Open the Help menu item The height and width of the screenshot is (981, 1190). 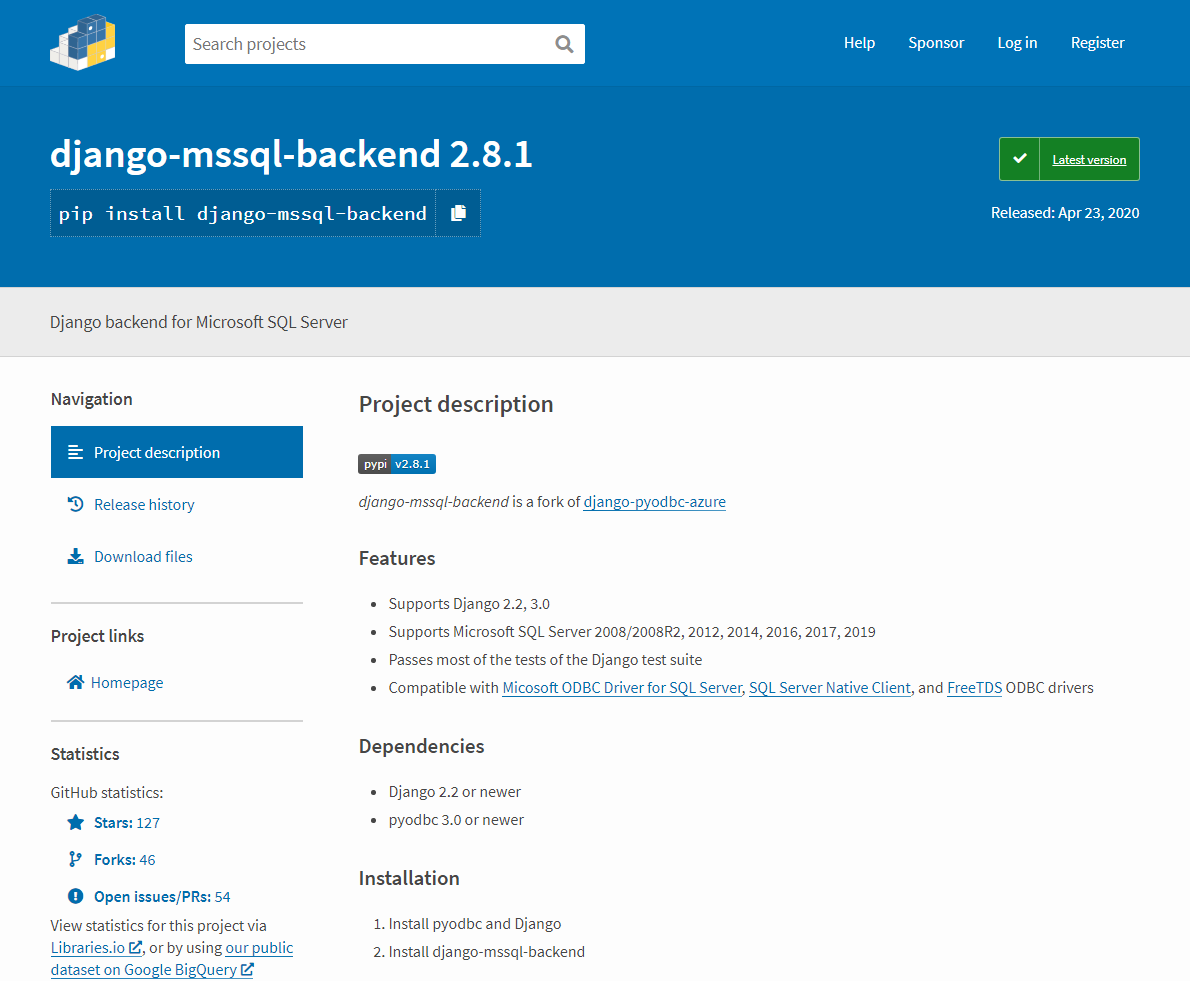click(x=859, y=42)
